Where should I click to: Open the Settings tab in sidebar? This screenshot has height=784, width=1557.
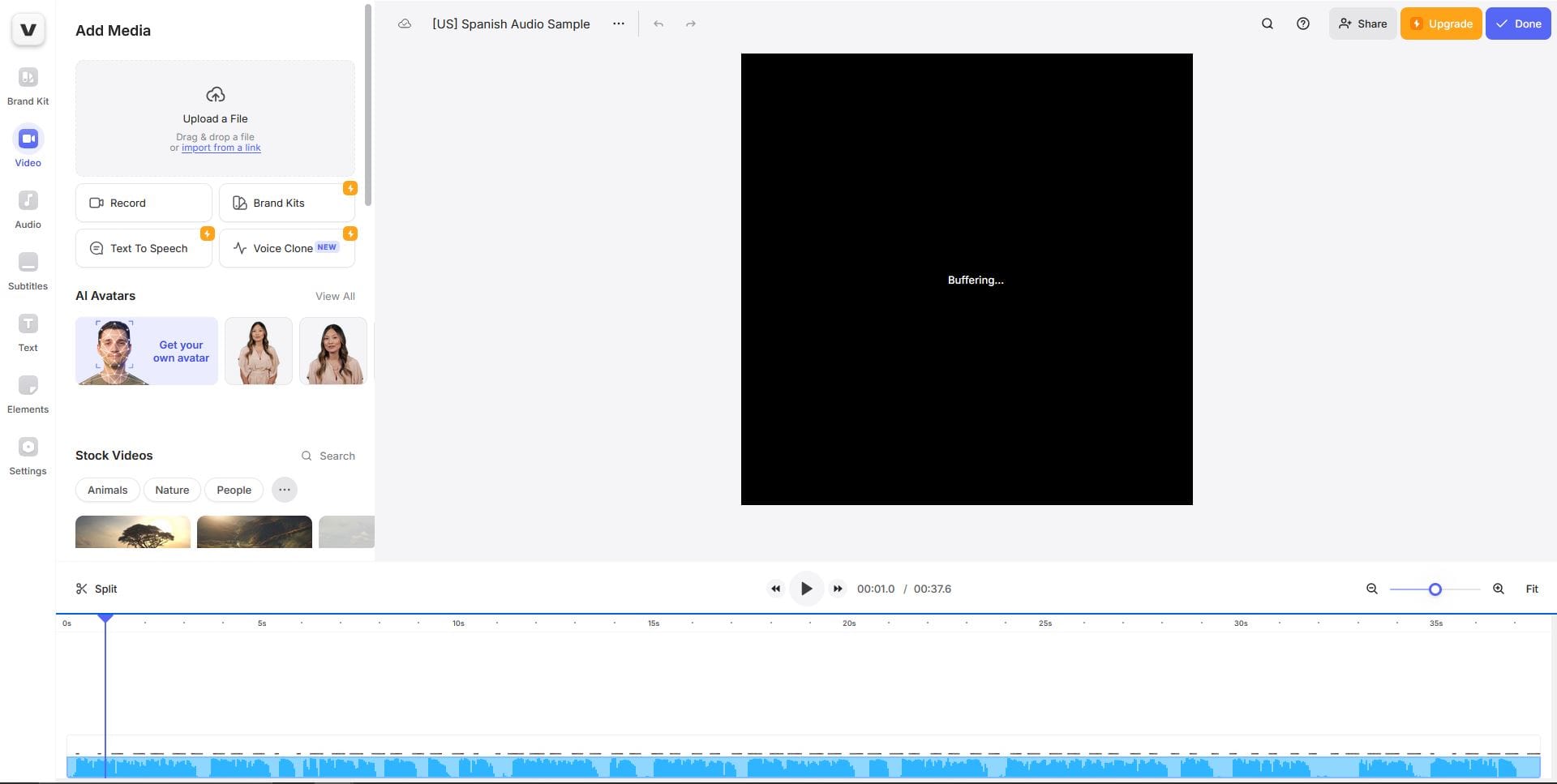pos(28,456)
